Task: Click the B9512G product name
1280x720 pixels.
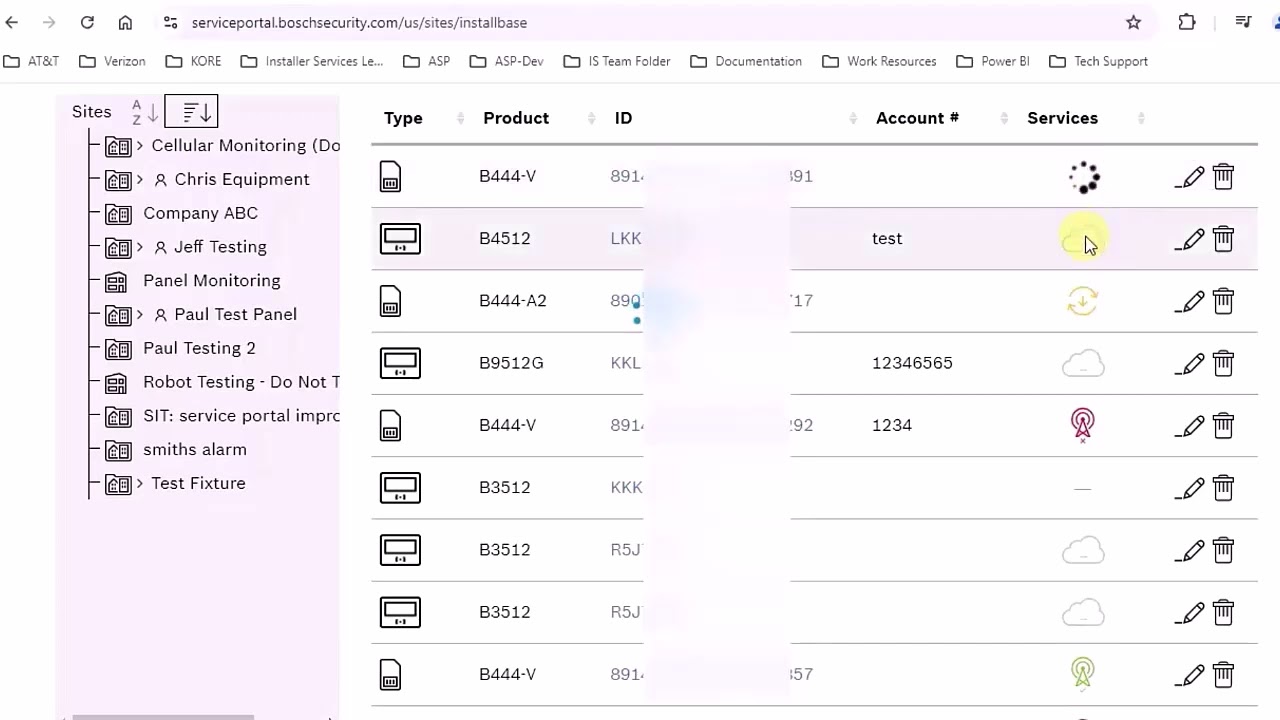Action: 511,363
